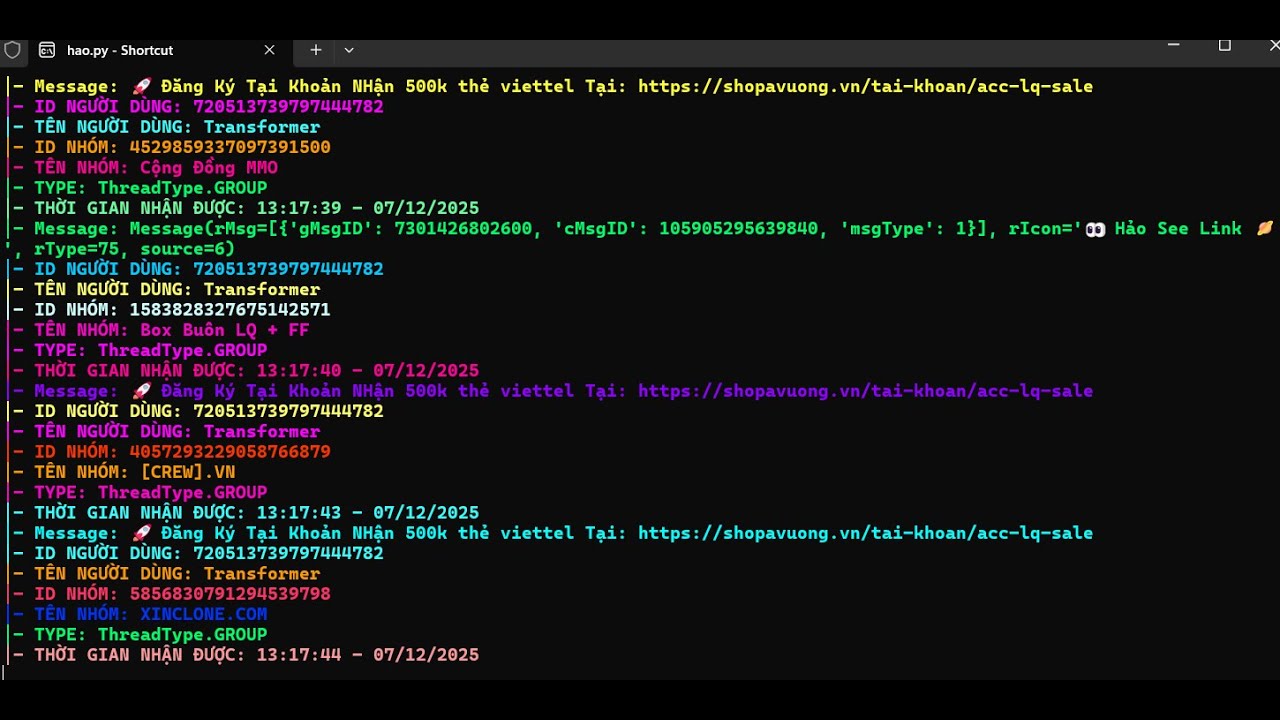1280x720 pixels.
Task: Click the purple shopavuong.vn message link
Action: click(x=865, y=391)
